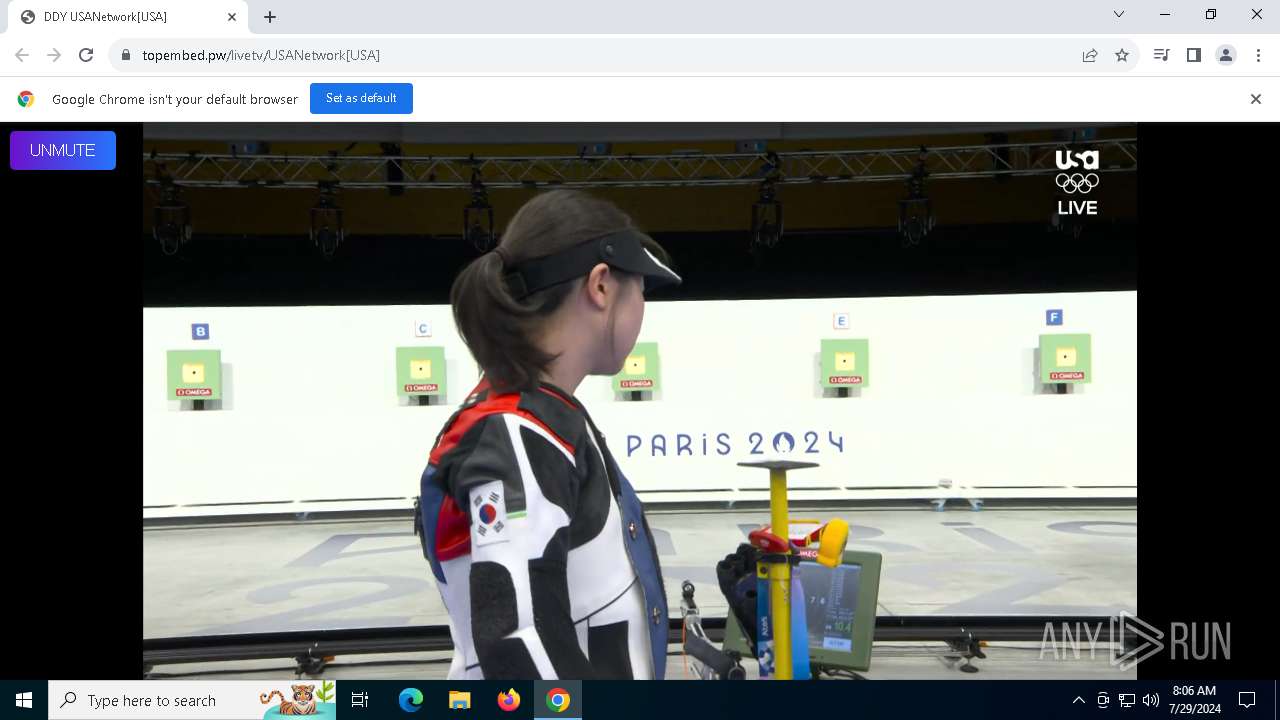The image size is (1280, 720).
Task: Select the DDY USANetwork[USA] tab
Action: click(x=127, y=17)
